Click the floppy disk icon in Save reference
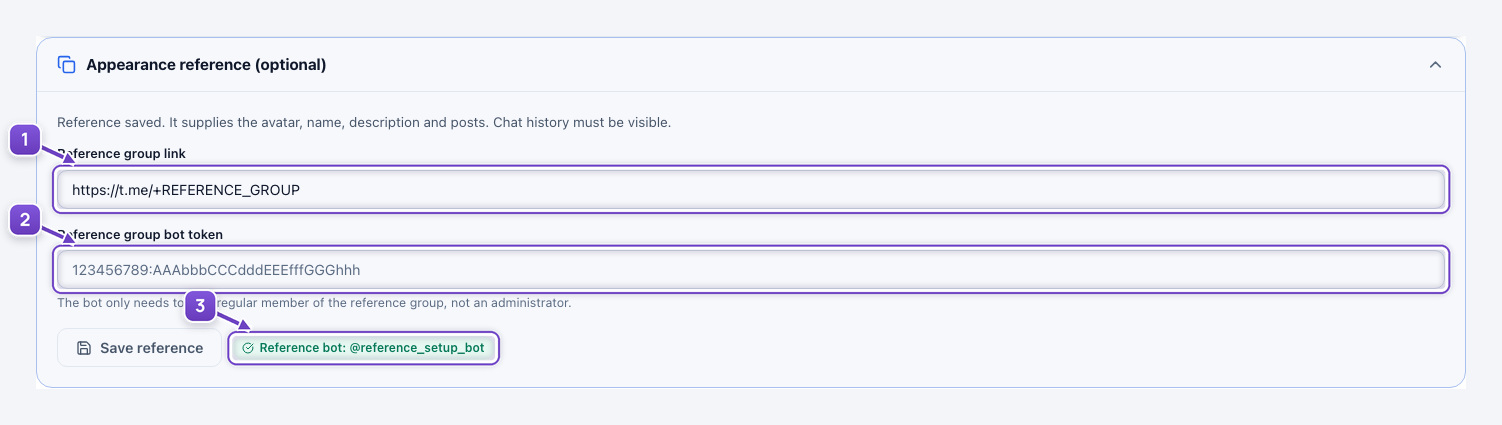This screenshot has height=425, width=1502. 83,348
